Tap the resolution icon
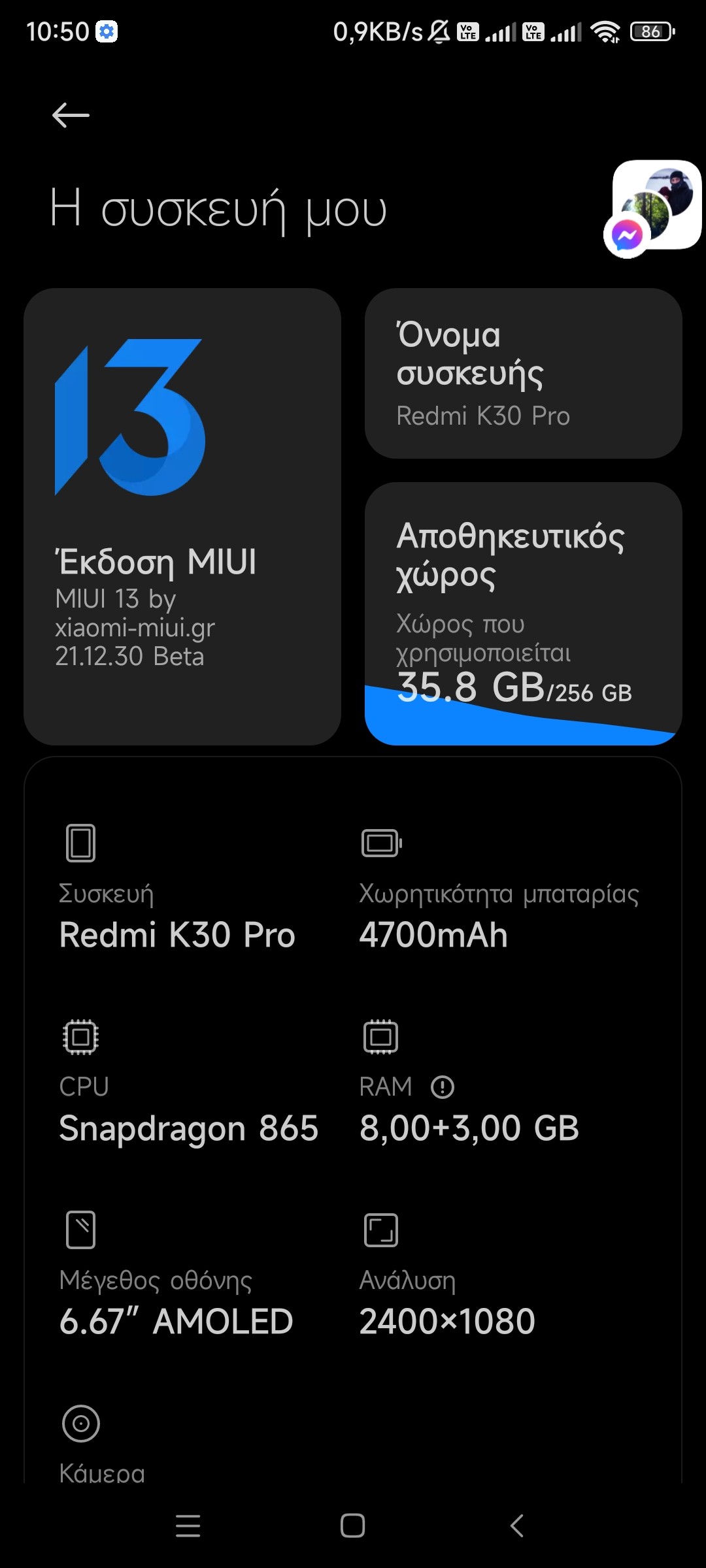The height and width of the screenshot is (1568, 706). (x=380, y=1230)
